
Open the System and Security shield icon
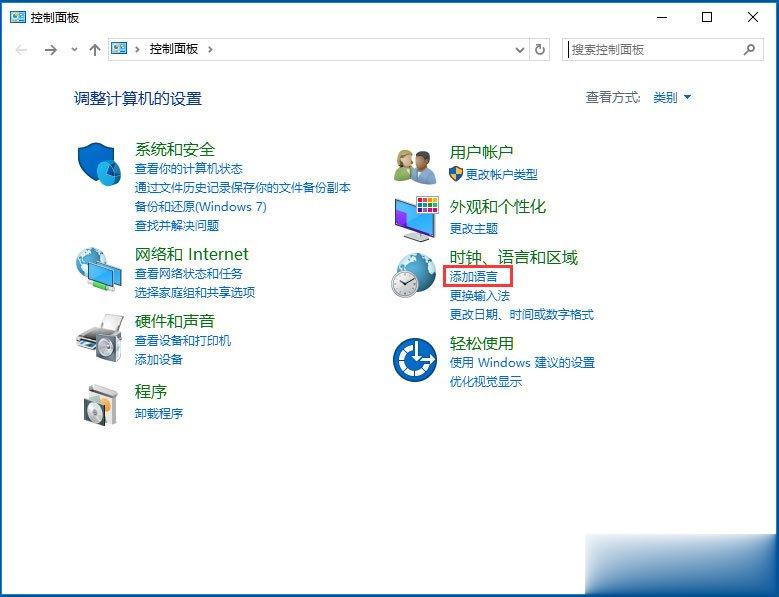click(x=99, y=164)
